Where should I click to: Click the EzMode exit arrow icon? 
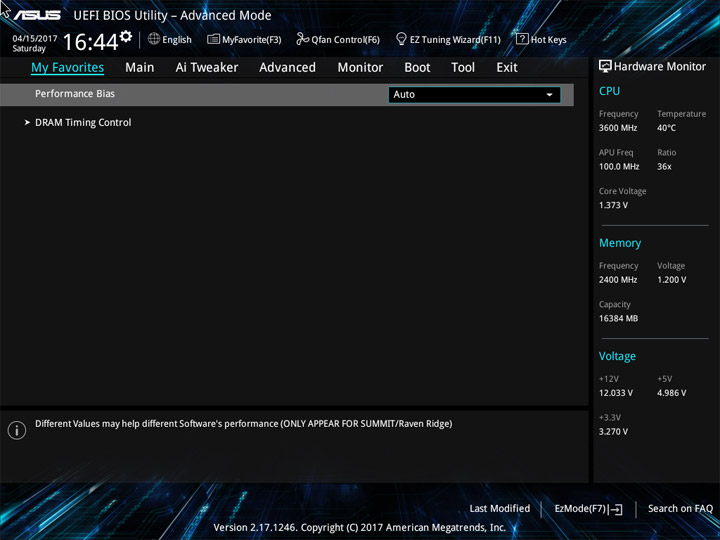616,509
